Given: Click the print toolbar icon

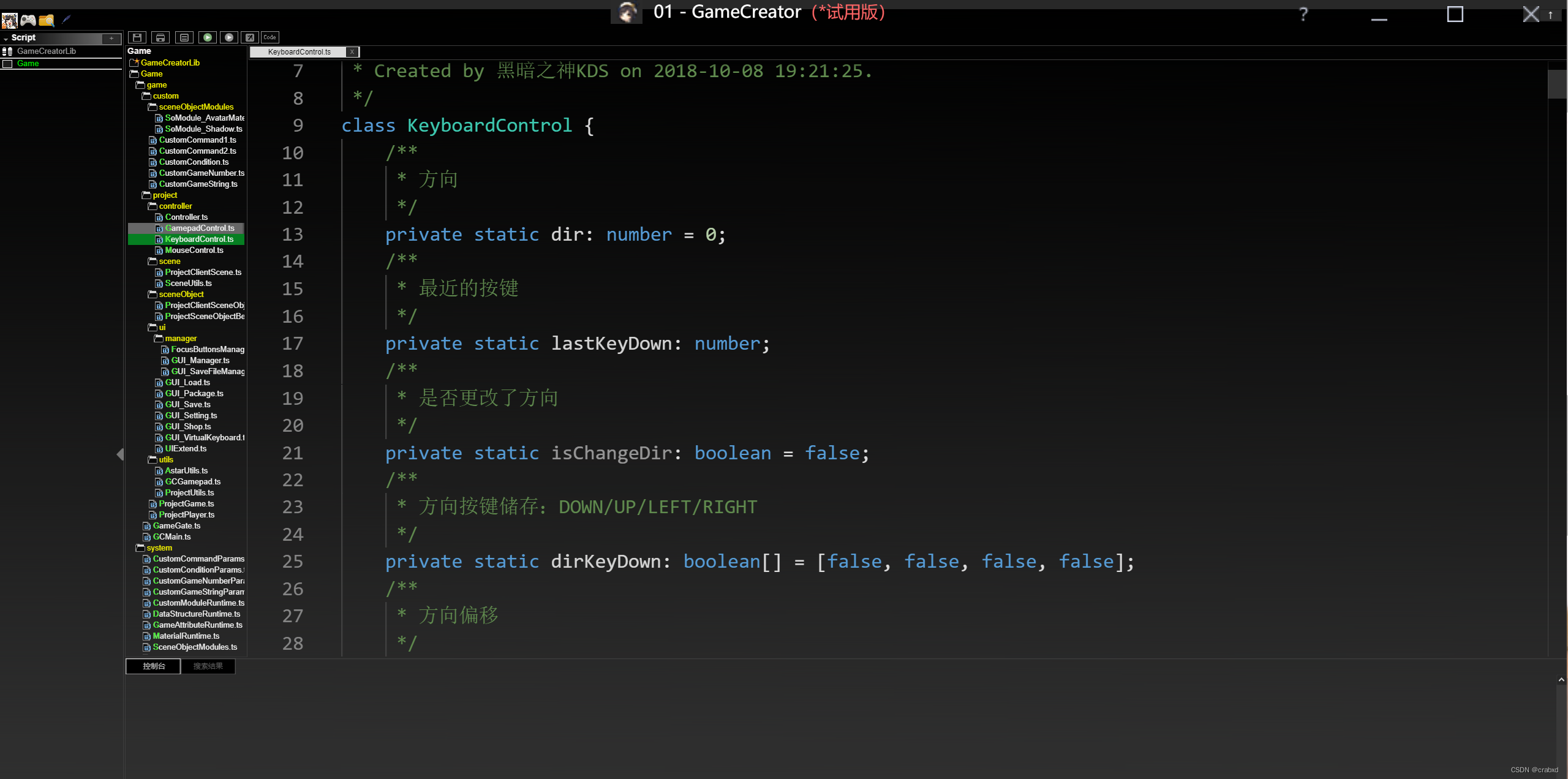Looking at the screenshot, I should pyautogui.click(x=160, y=37).
